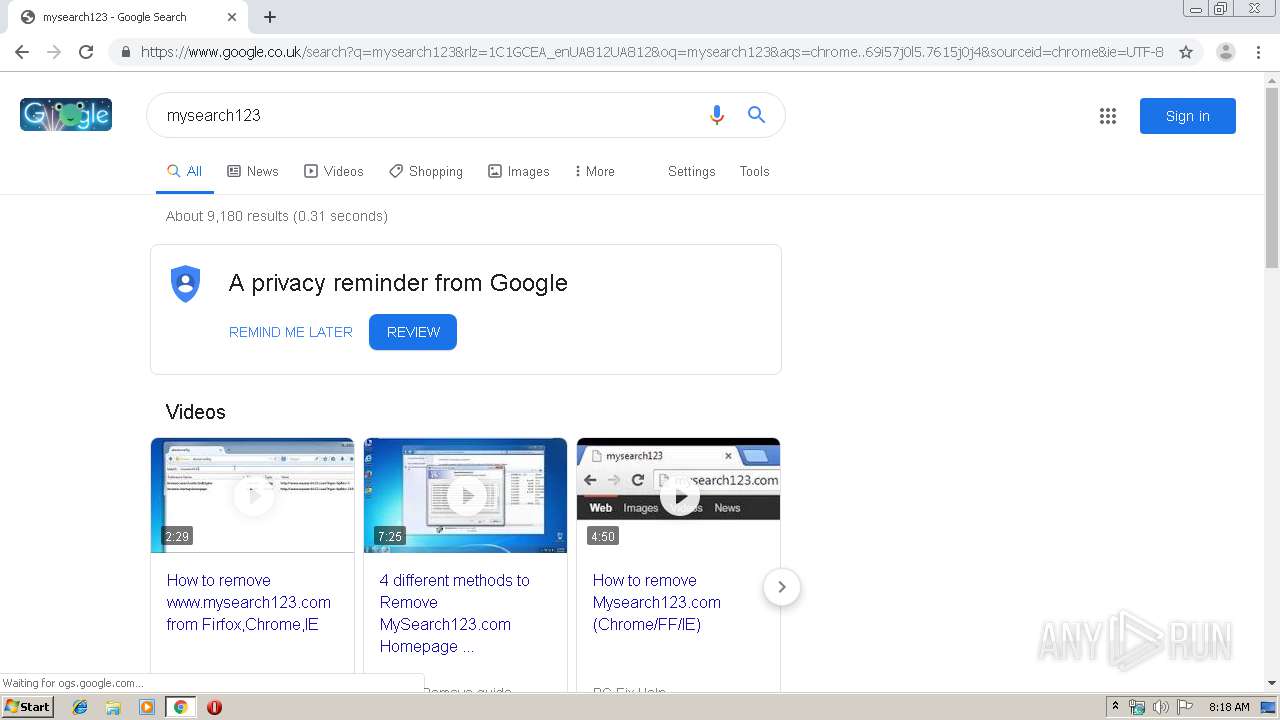Click the scrollbar down arrow

(x=1272, y=683)
